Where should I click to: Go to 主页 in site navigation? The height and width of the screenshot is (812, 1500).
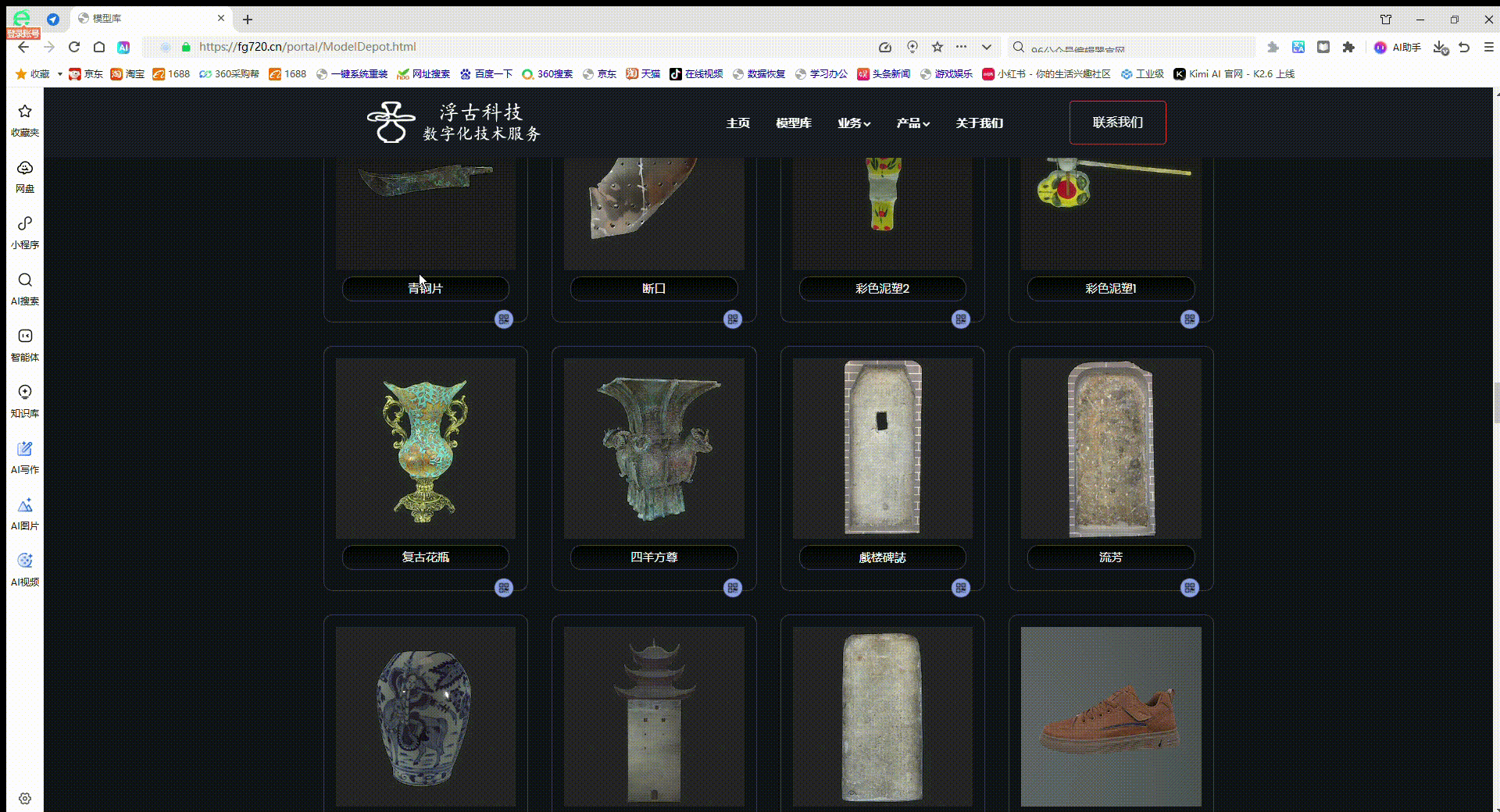(x=737, y=123)
